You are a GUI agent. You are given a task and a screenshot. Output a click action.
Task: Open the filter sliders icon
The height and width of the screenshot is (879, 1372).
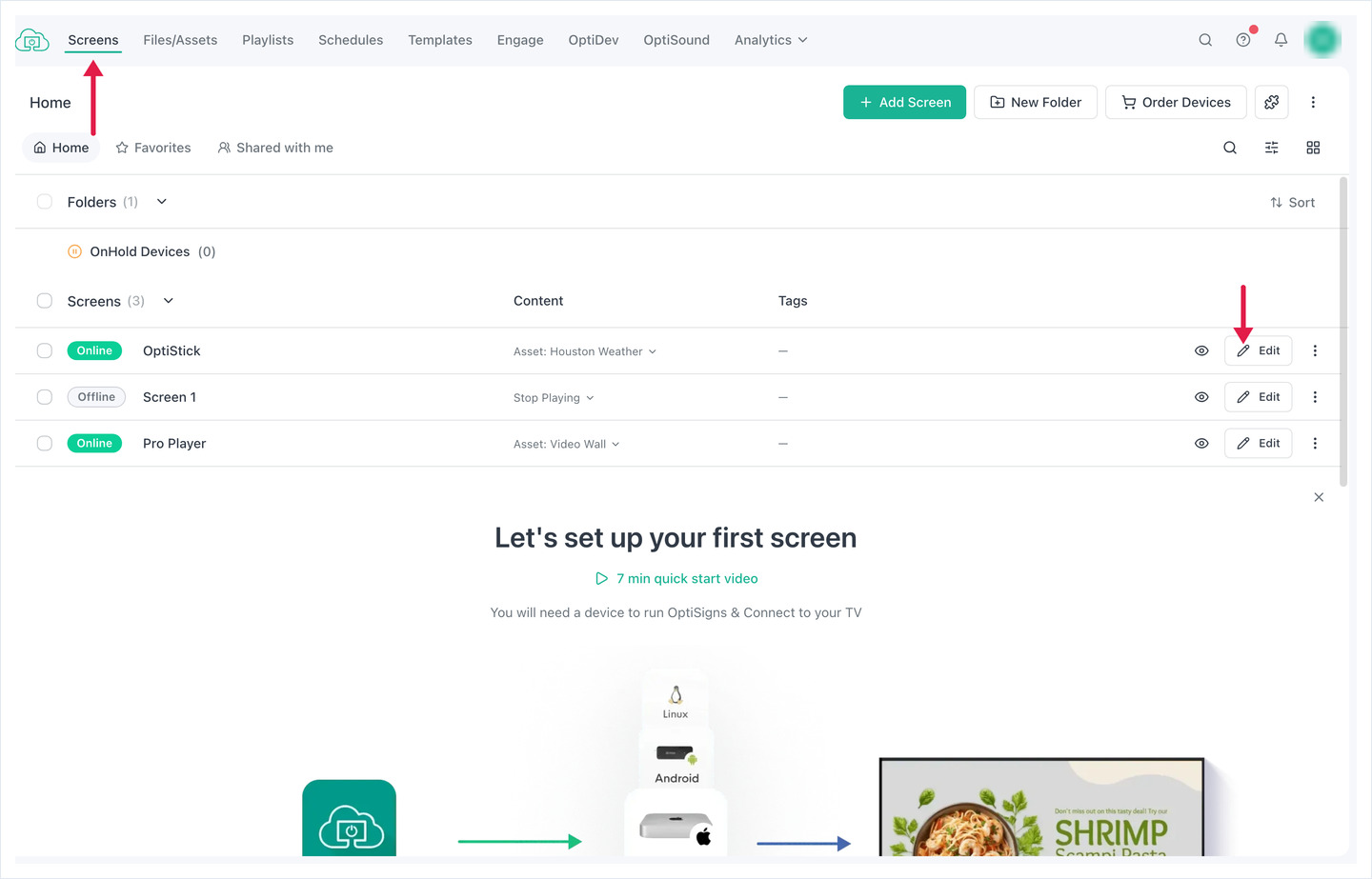coord(1272,148)
